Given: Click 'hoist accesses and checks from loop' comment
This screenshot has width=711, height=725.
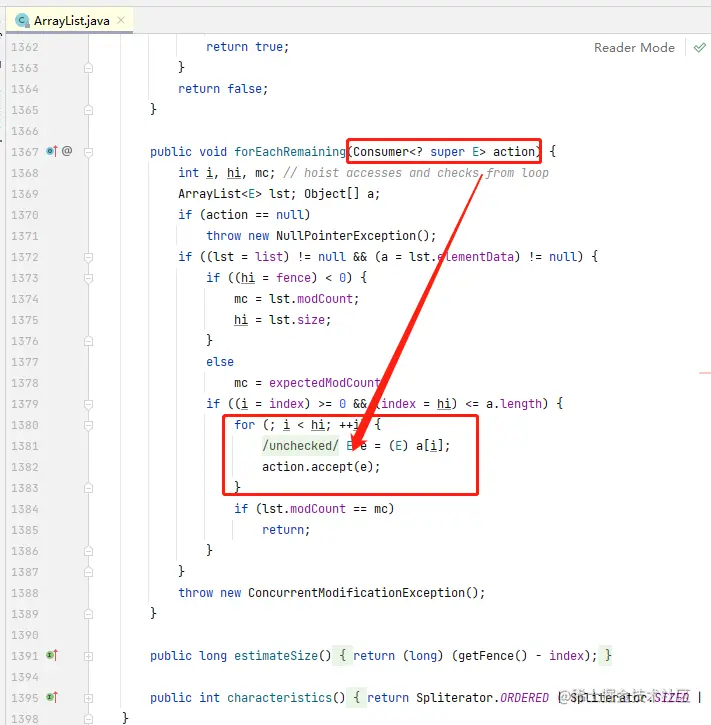Looking at the screenshot, I should [x=416, y=173].
